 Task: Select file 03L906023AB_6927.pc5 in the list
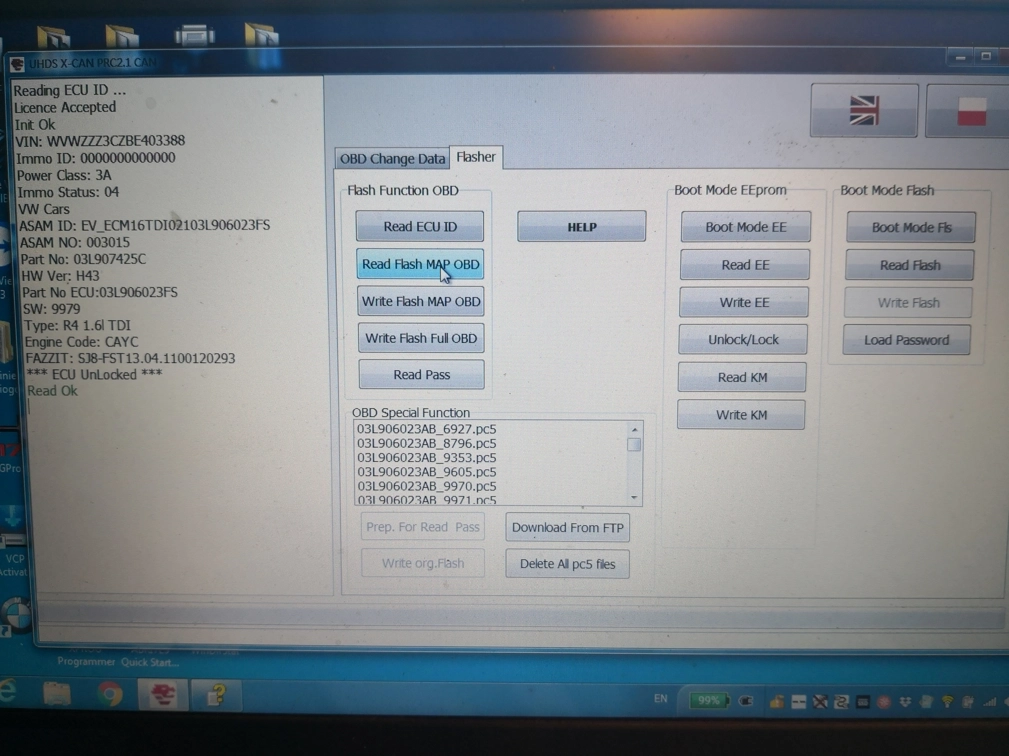point(427,429)
